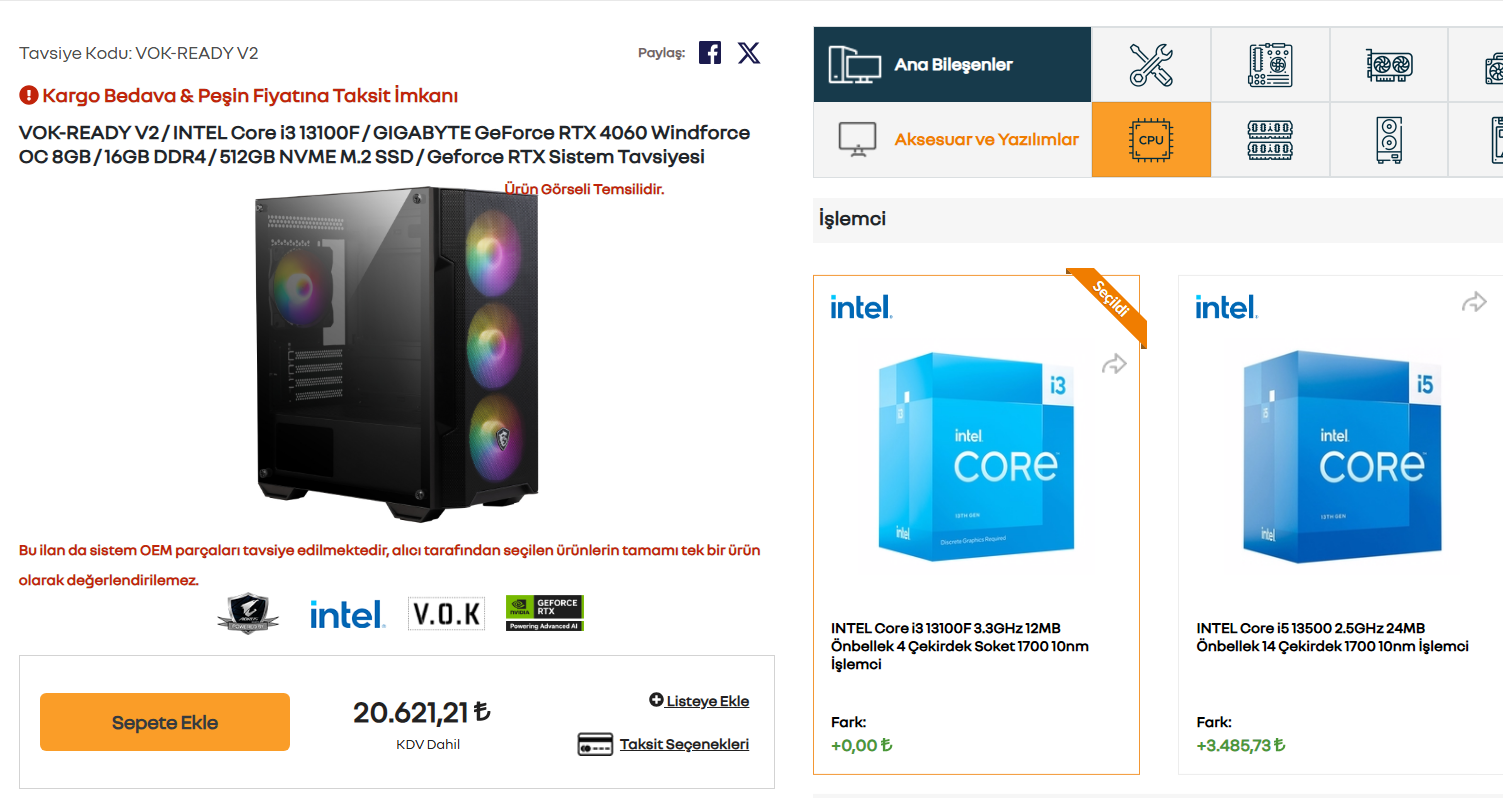Click the V.O.K brand logo
This screenshot has width=1503, height=798.
446,614
